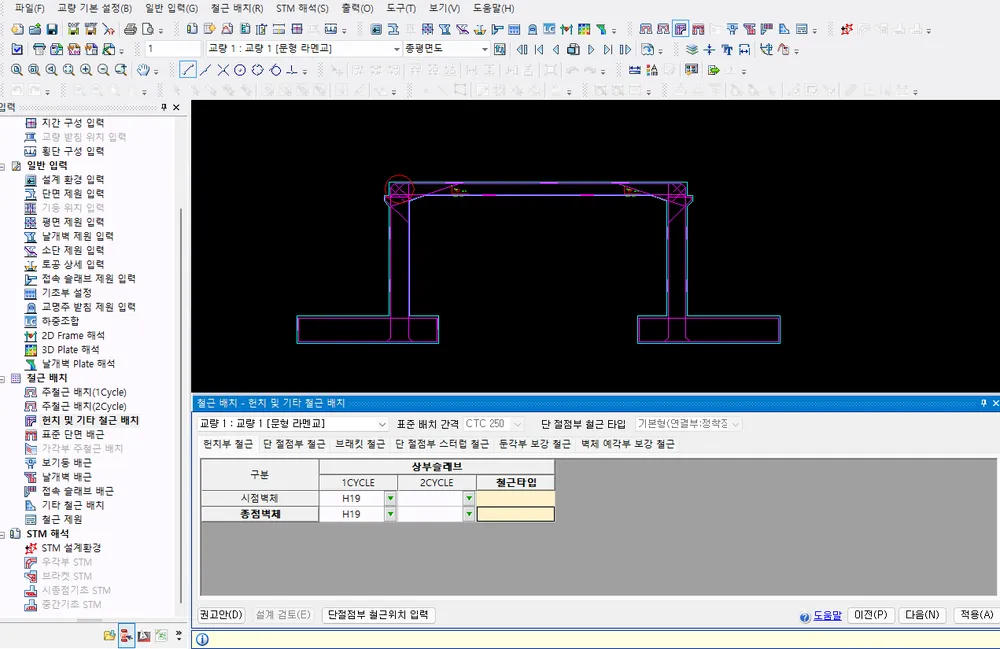Pin the input tree panel
The height and width of the screenshot is (649, 1000).
pyautogui.click(x=164, y=107)
